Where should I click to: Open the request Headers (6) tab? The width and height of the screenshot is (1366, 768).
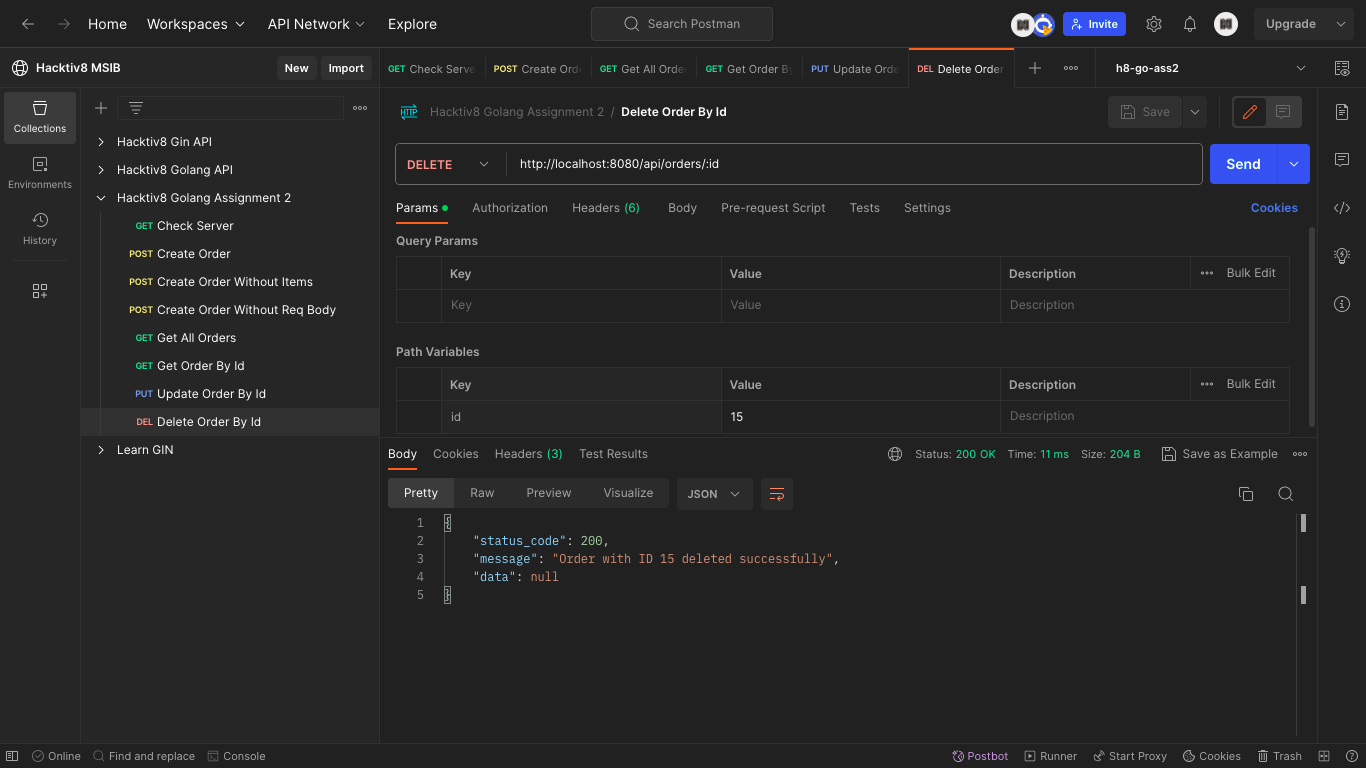(606, 208)
